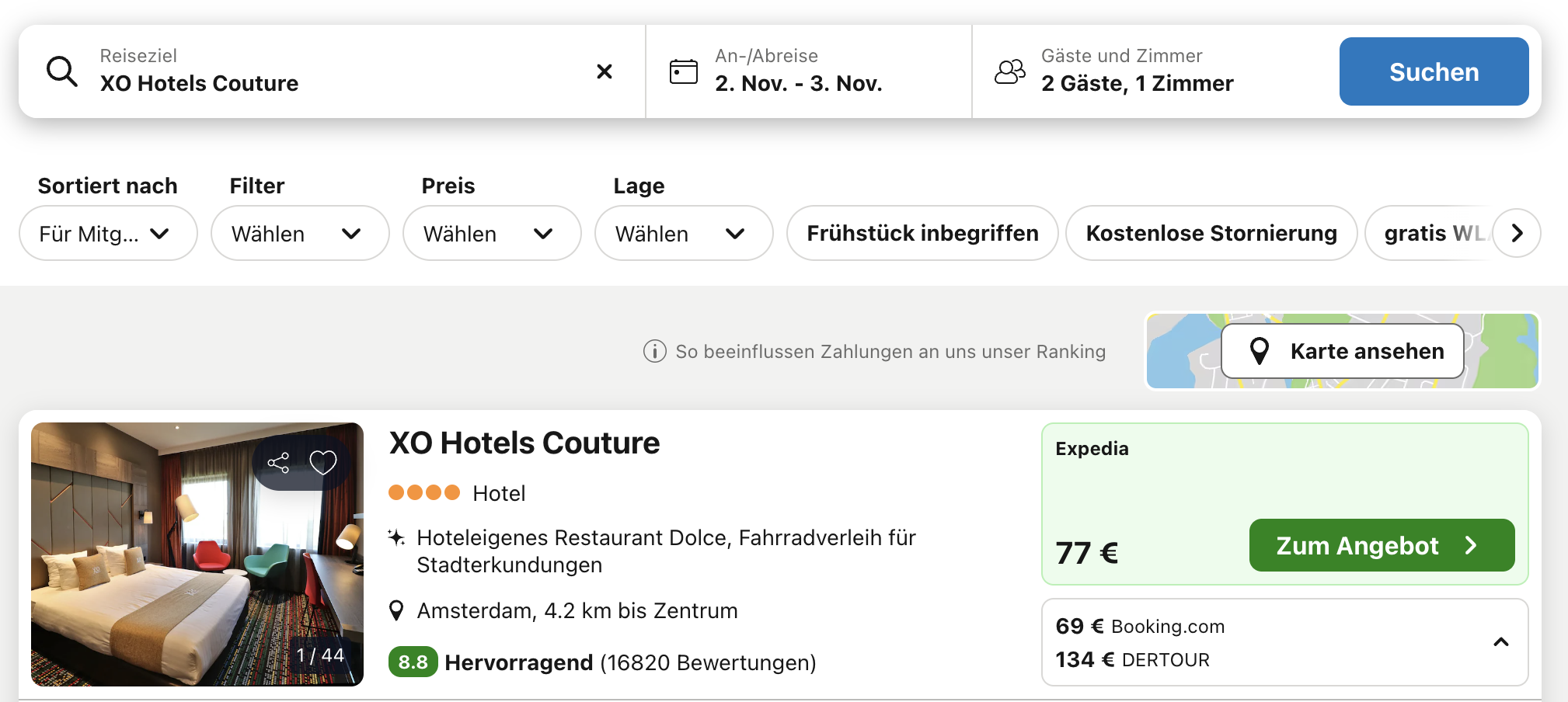The image size is (1568, 702).
Task: Toggle Frühstück inbegriffen filter
Action: pyautogui.click(x=922, y=233)
